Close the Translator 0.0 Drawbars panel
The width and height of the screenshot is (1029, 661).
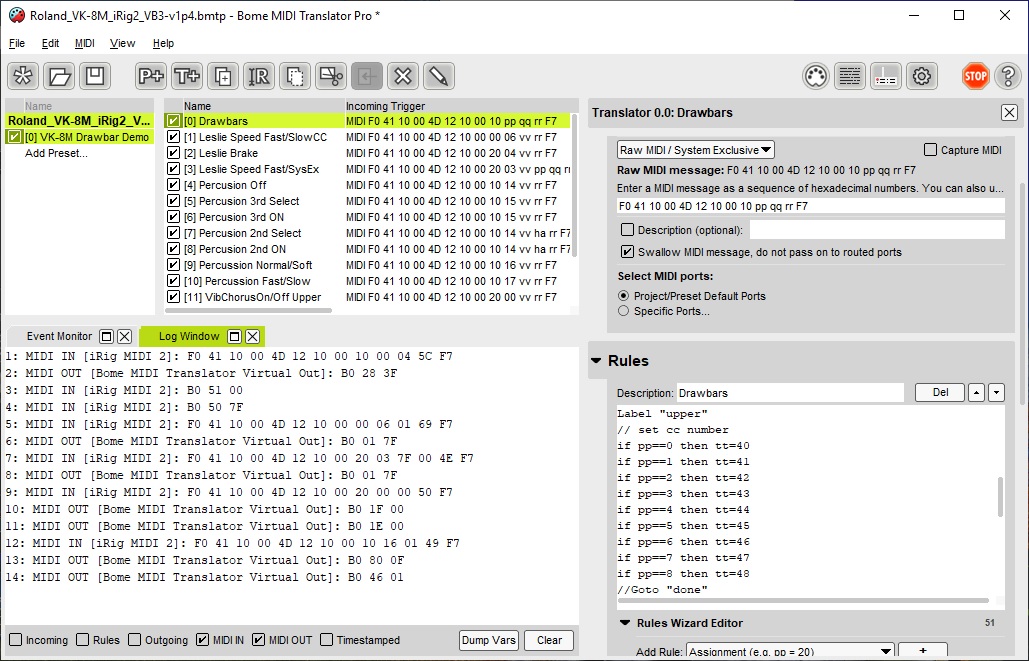[1009, 112]
